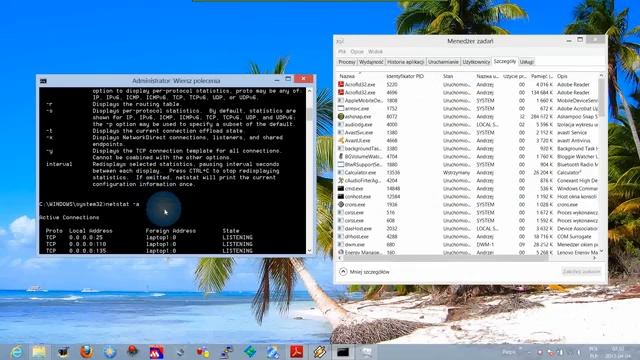
Task: Click the AvastUI.exe process icon
Action: click(341, 140)
